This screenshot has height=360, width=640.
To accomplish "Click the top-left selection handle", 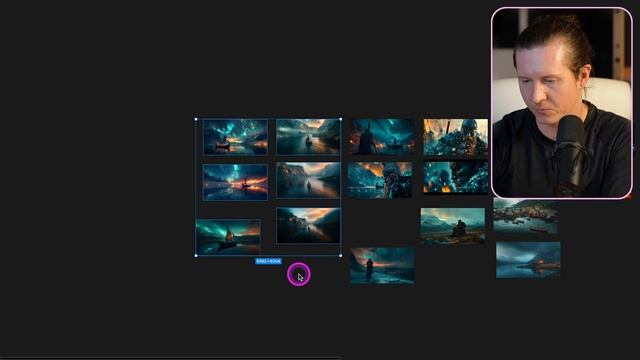I will (196, 119).
